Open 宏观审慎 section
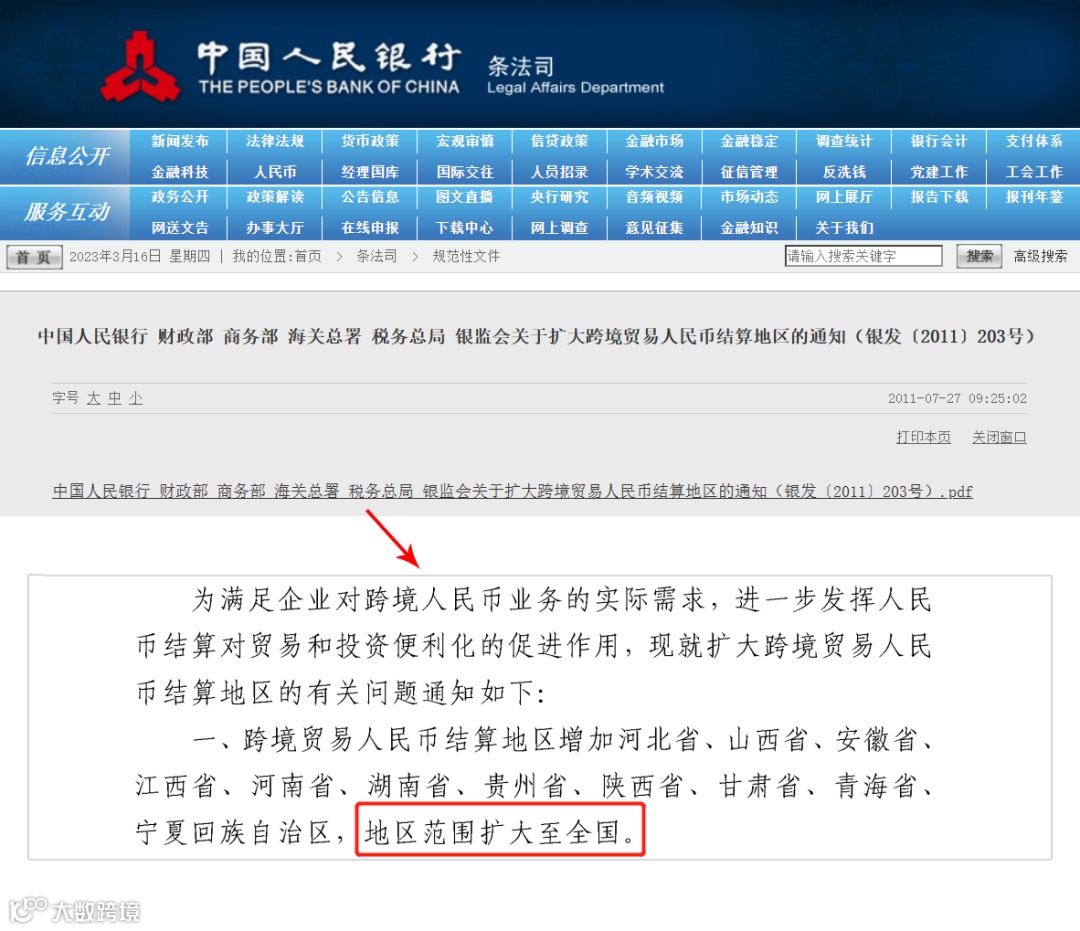 pyautogui.click(x=465, y=141)
